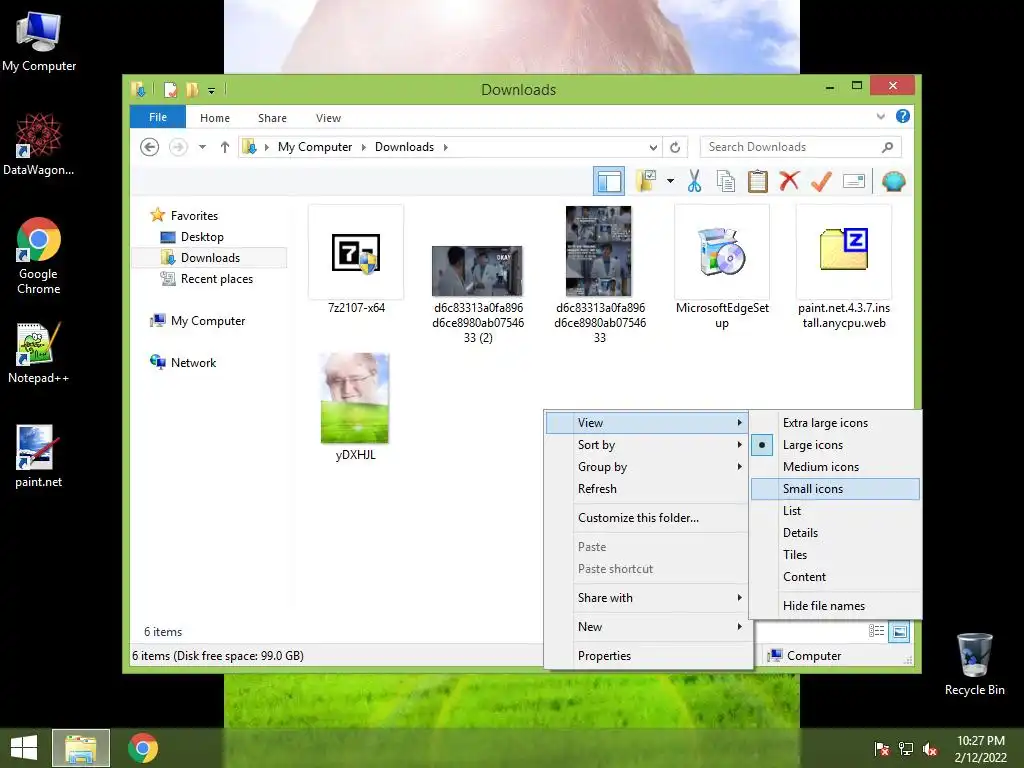This screenshot has width=1024, height=768.
Task: Click File Explorer taskbar button
Action: (x=81, y=748)
